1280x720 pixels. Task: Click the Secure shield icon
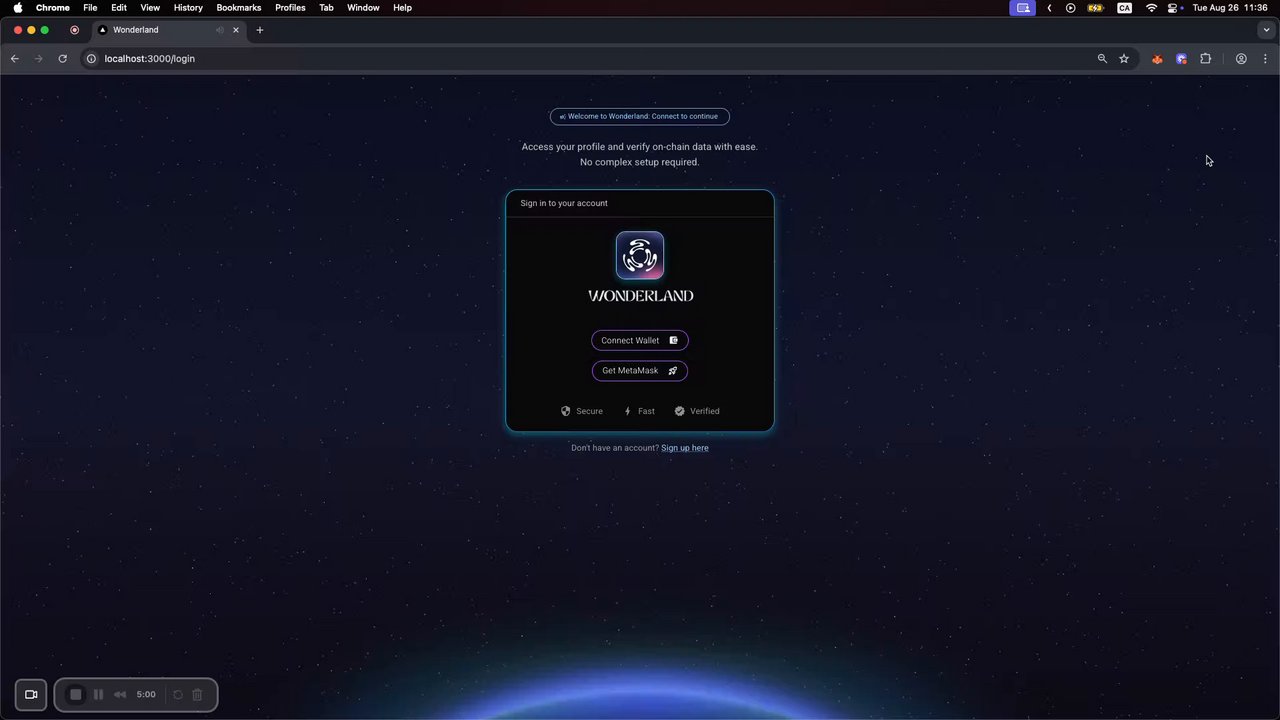pyautogui.click(x=566, y=411)
